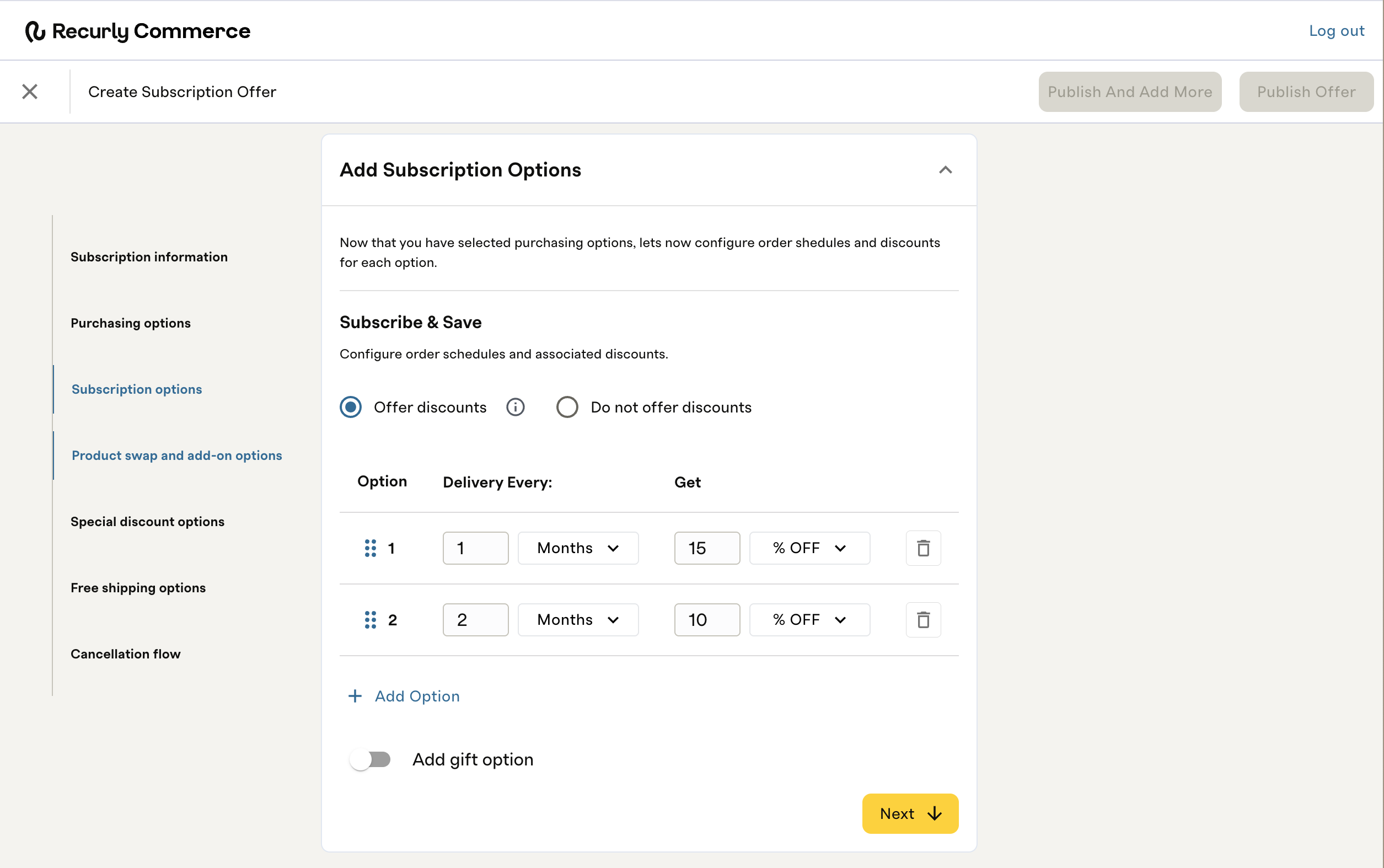The width and height of the screenshot is (1384, 868).
Task: Enable the Add gift option toggle
Action: (370, 759)
